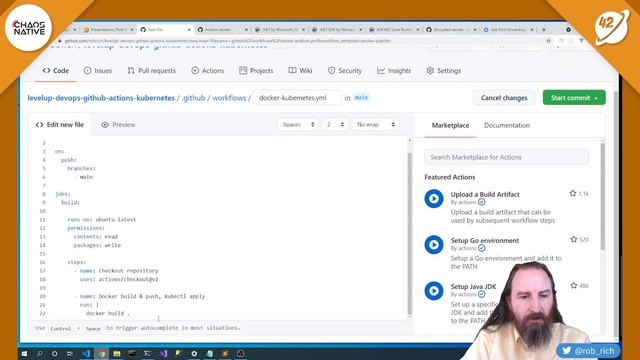Viewport: 640px width, 360px height.
Task: Click the 'runs-on: ubuntu-latest' code line
Action: click(102, 220)
